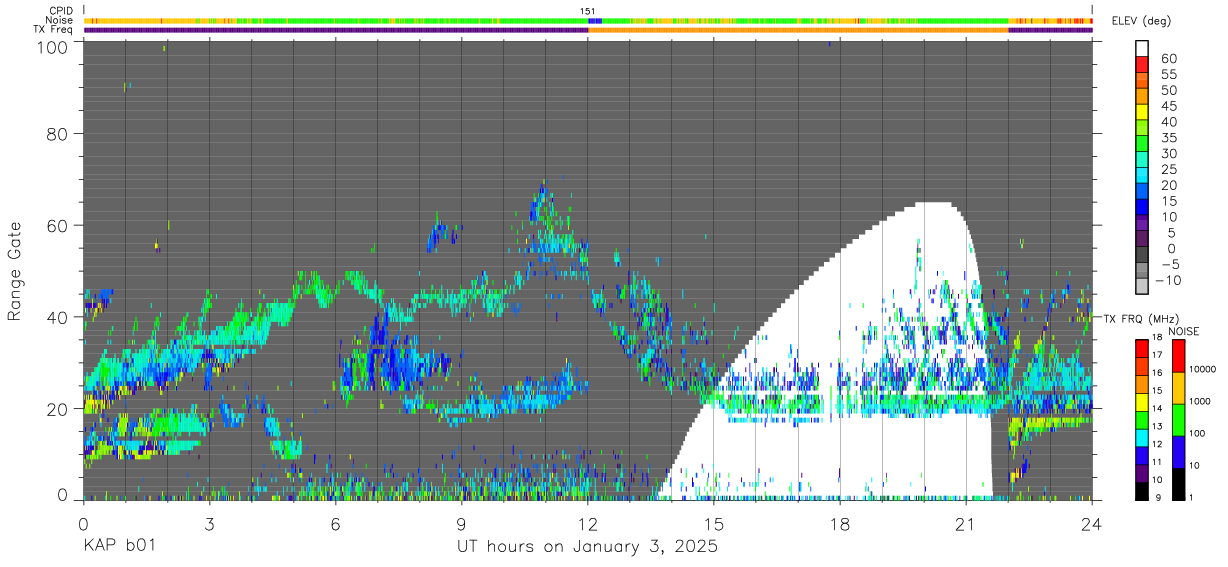Click the '21' tick on UT hours axis
The height and width of the screenshot is (567, 1228).
click(x=966, y=523)
